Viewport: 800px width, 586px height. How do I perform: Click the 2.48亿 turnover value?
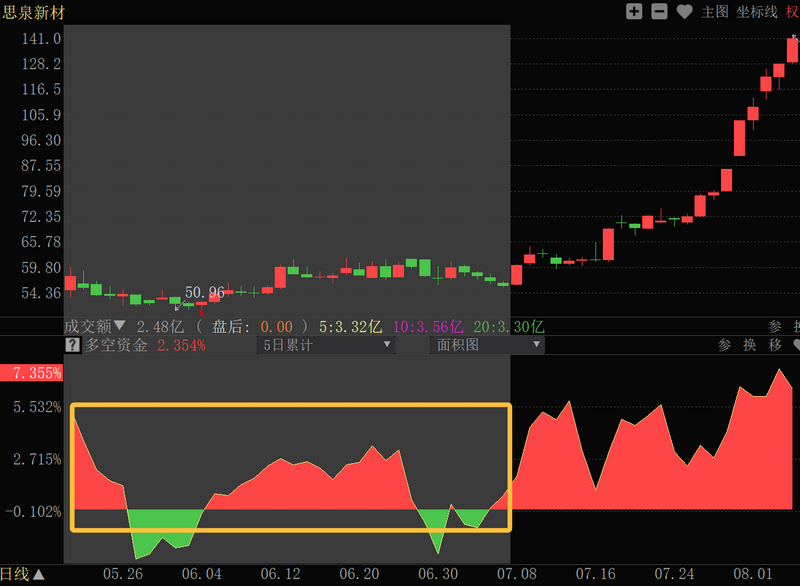click(160, 326)
